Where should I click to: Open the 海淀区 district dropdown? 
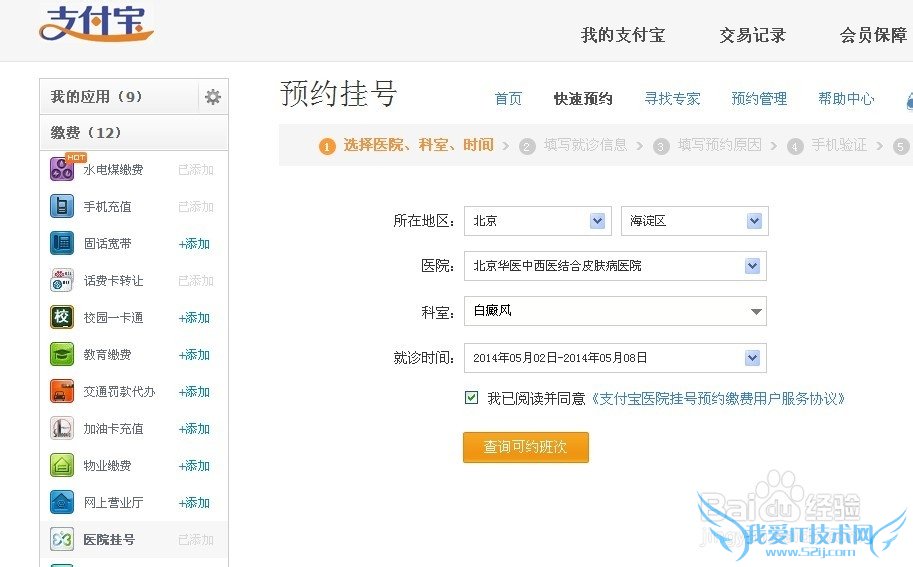(695, 221)
